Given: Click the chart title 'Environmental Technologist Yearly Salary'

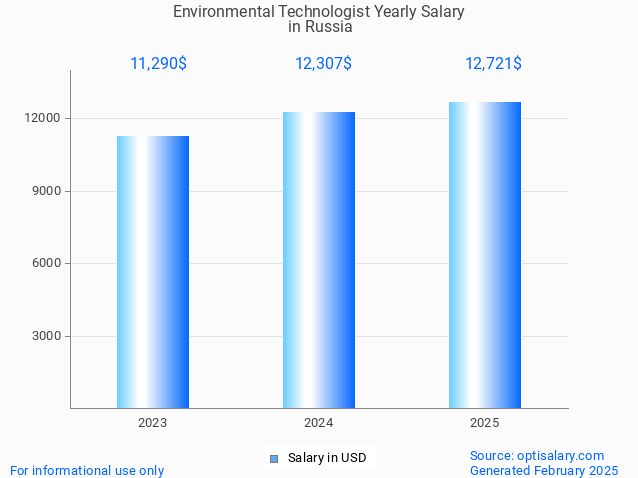Looking at the screenshot, I should tap(319, 11).
